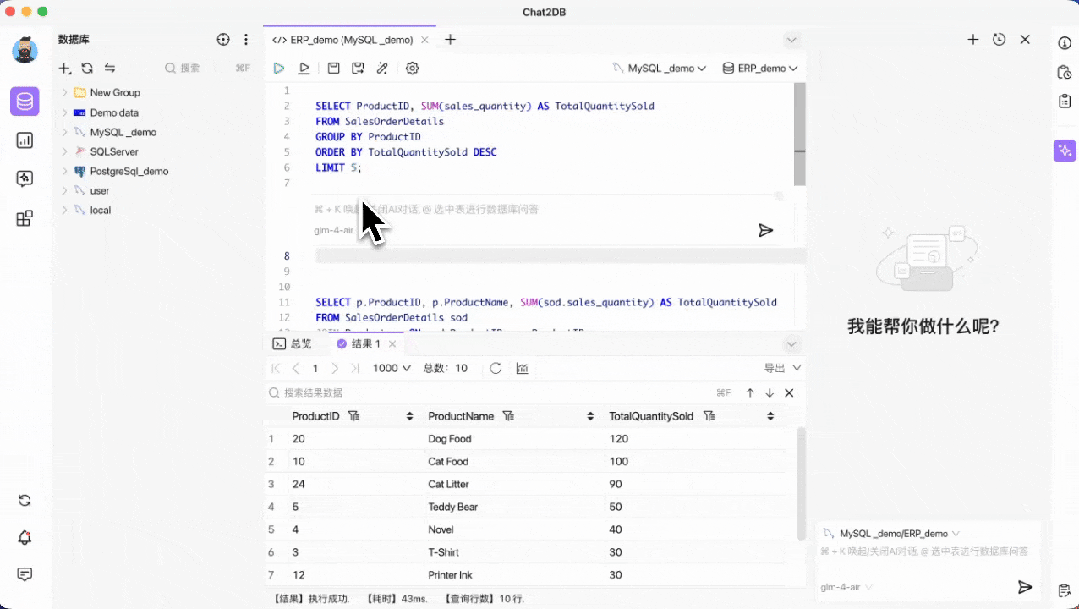Sort the ProductID column
Image resolution: width=1079 pixels, height=609 pixels.
409,416
